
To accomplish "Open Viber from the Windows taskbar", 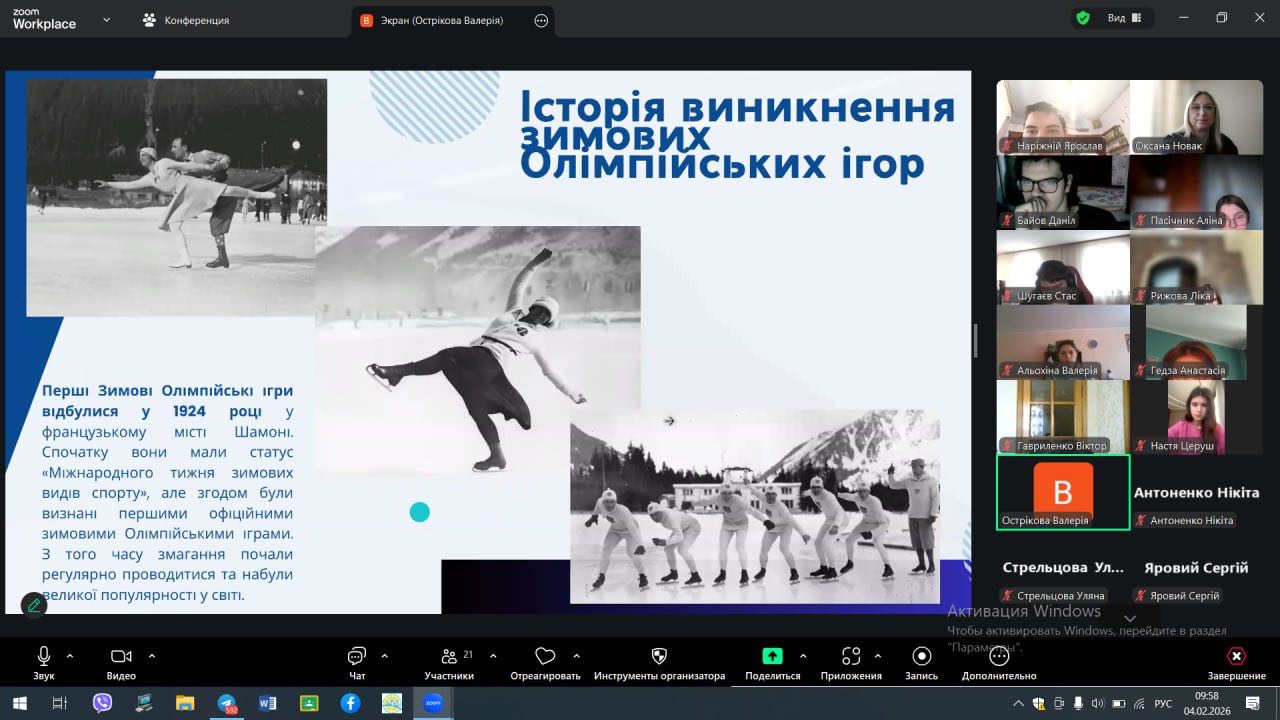I will click(102, 703).
